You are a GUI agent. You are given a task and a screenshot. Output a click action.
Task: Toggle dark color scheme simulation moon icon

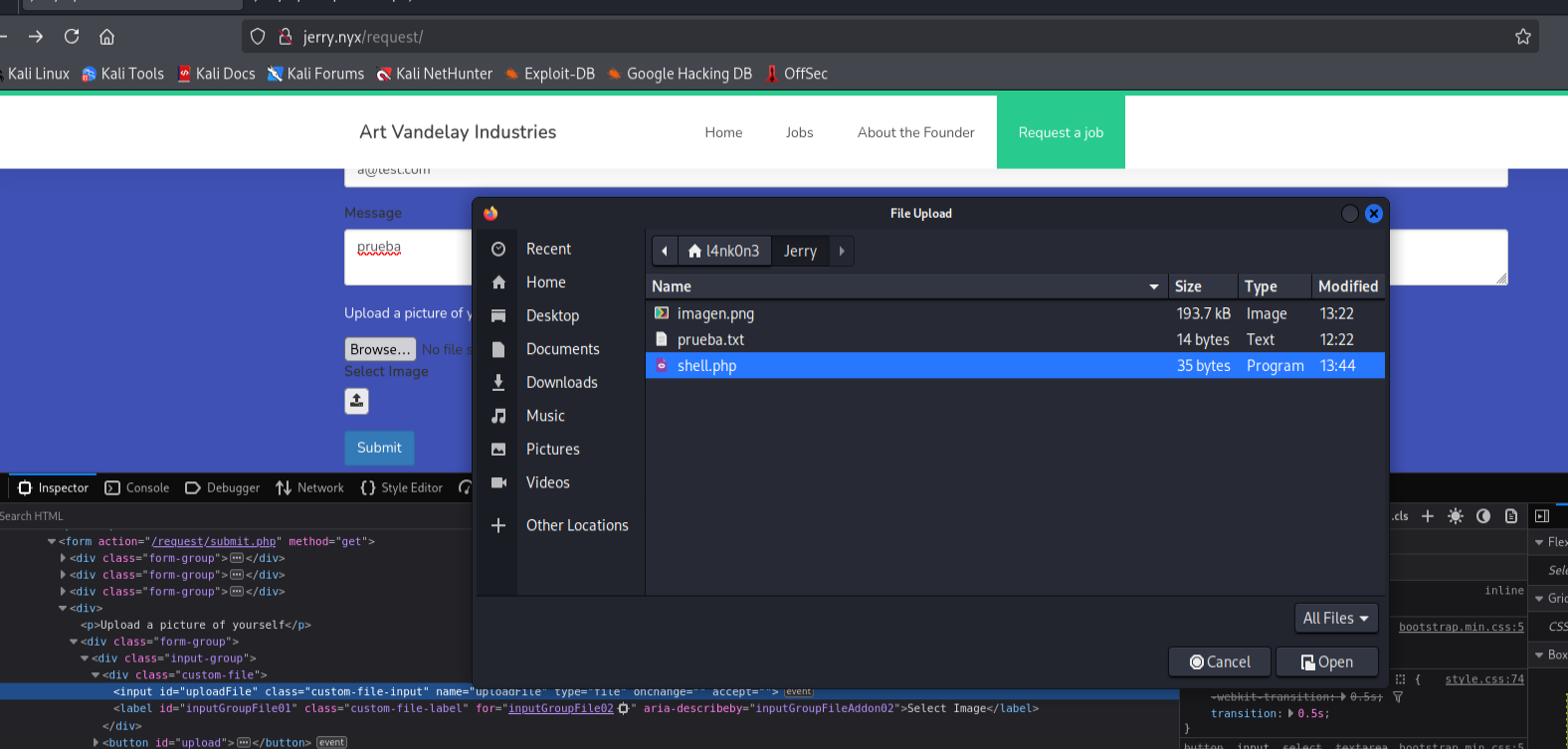click(x=1483, y=516)
